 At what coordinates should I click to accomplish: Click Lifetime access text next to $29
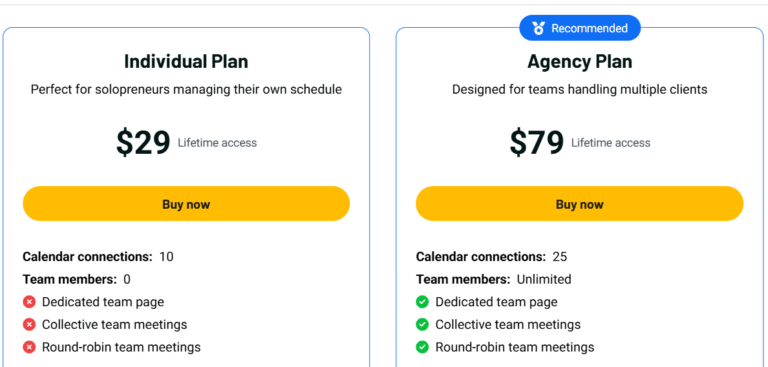[217, 143]
